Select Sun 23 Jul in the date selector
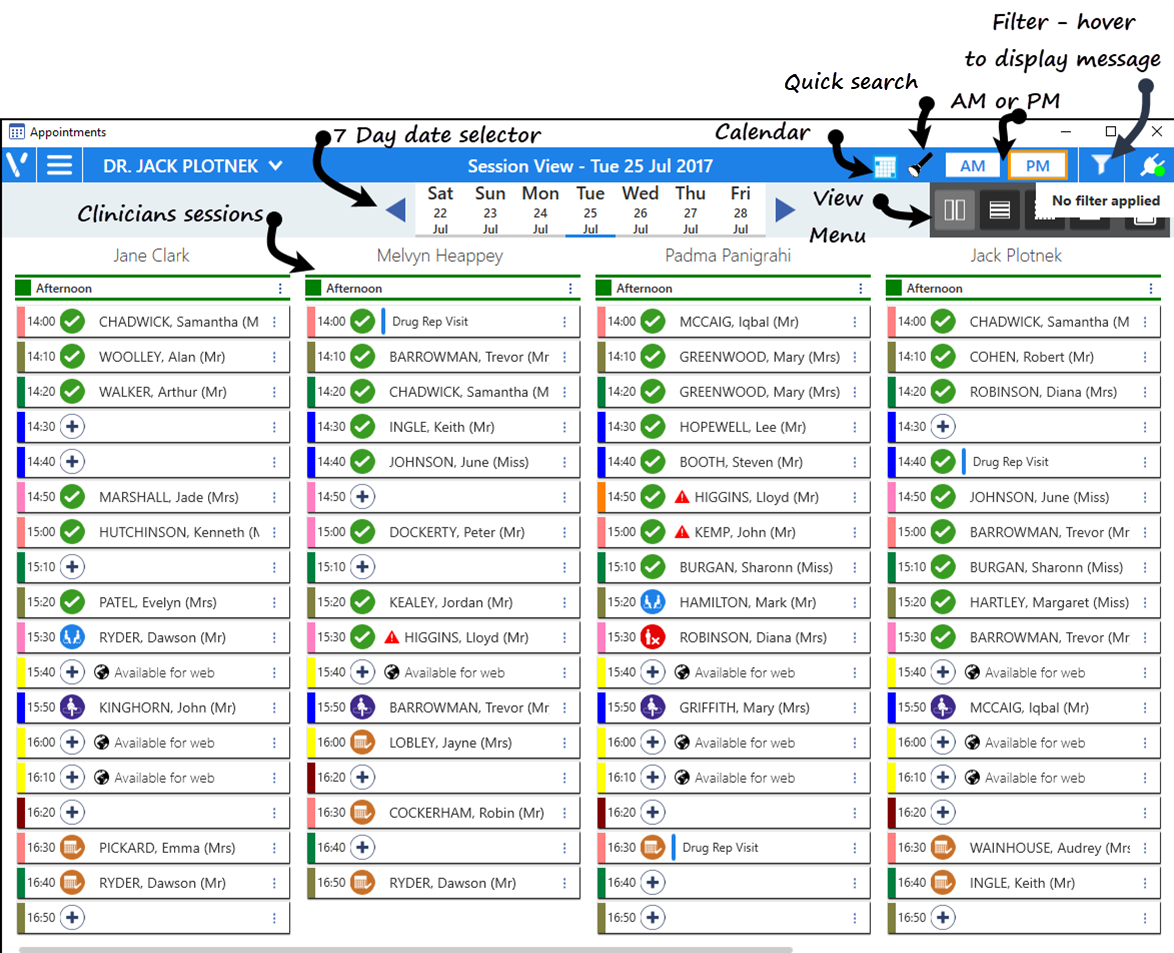The width and height of the screenshot is (1174, 953). pos(490,210)
